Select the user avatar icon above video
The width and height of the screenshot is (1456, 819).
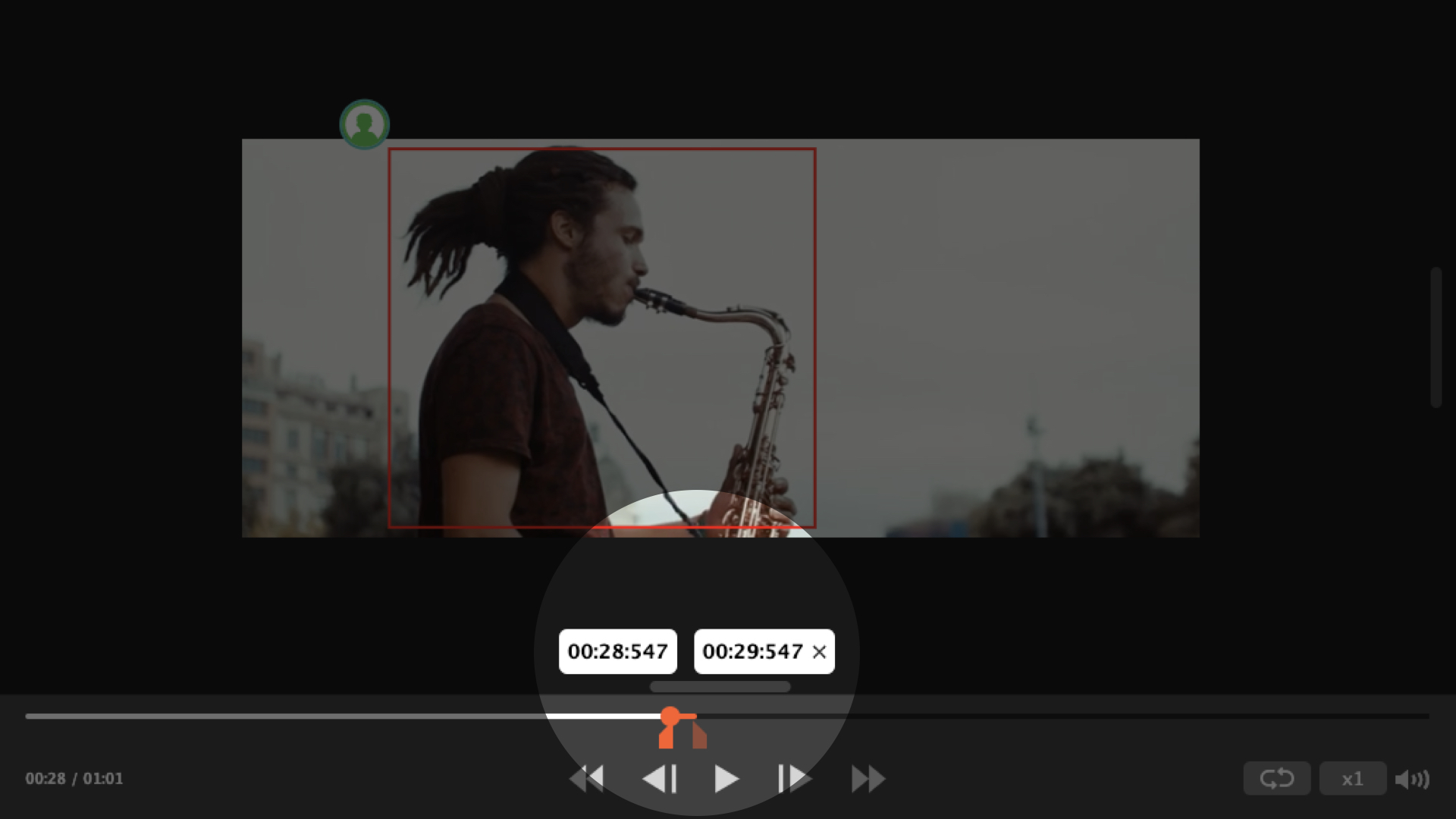click(365, 124)
